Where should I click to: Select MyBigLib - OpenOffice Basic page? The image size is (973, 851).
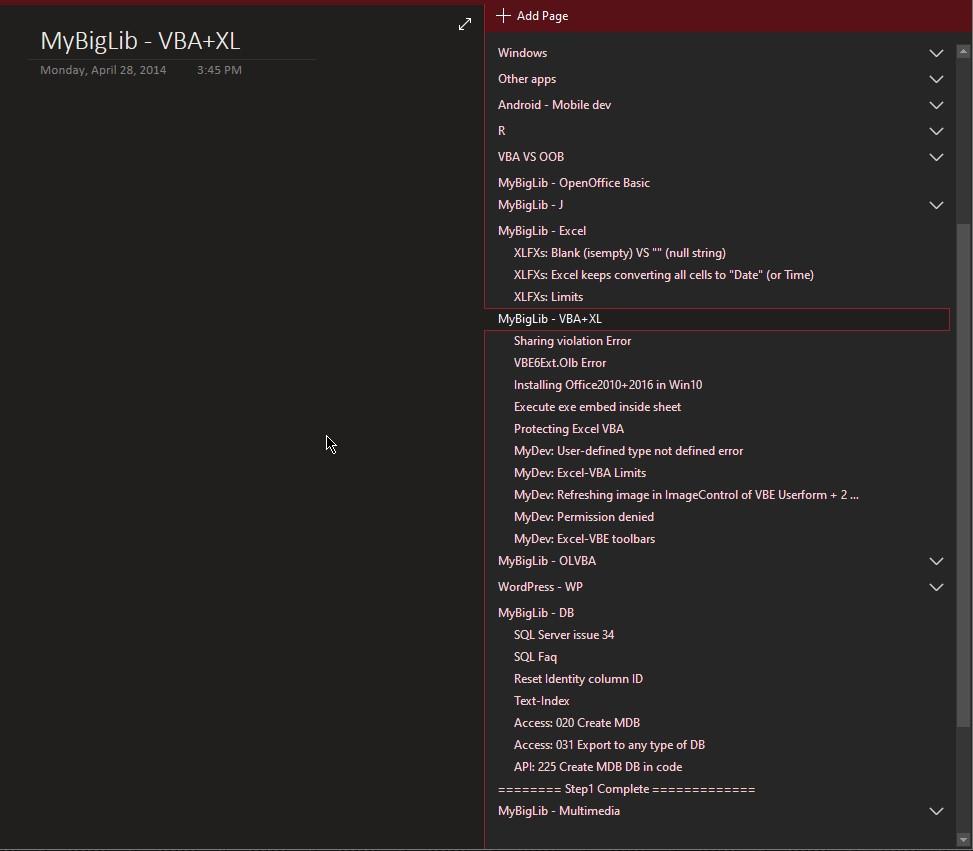coord(574,183)
